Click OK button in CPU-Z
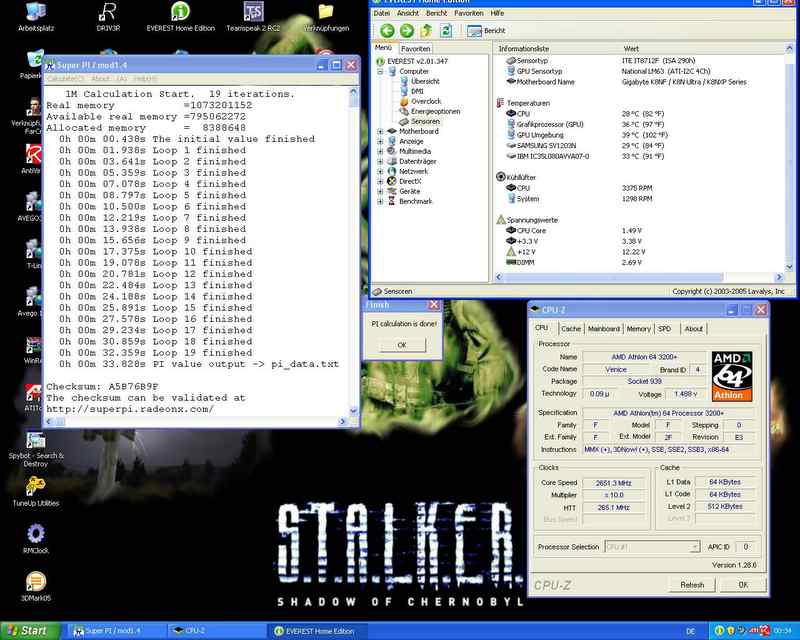 coord(743,585)
